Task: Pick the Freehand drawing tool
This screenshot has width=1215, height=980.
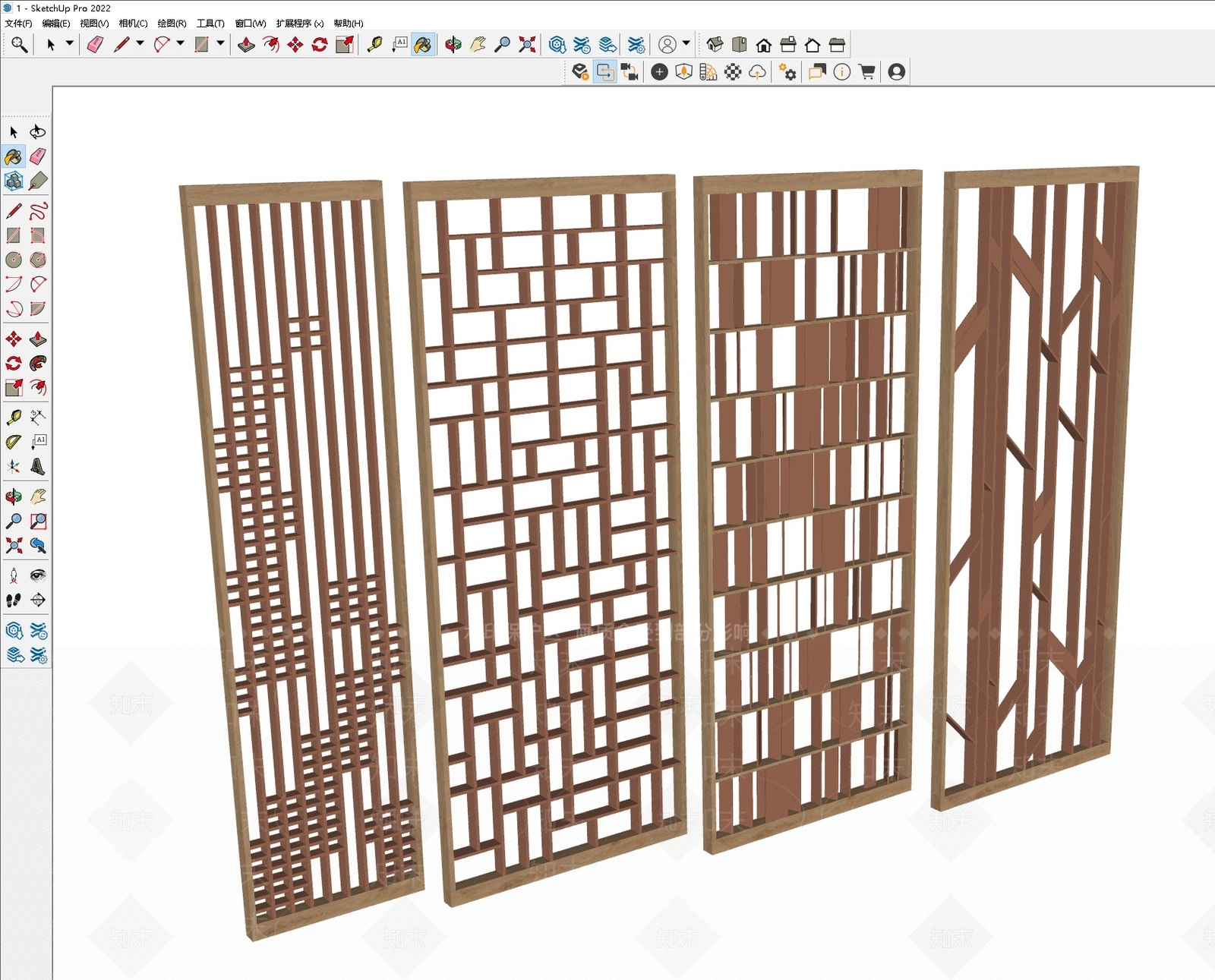Action: (37, 211)
